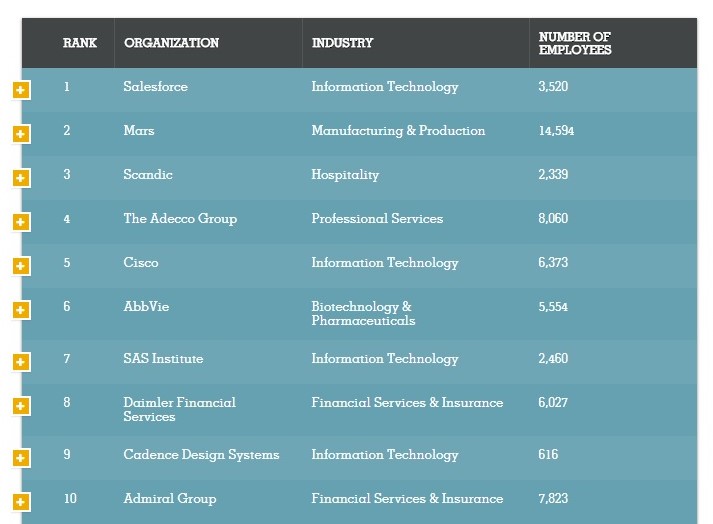
Task: Select the Cisco organization cell
Action: coord(141,263)
